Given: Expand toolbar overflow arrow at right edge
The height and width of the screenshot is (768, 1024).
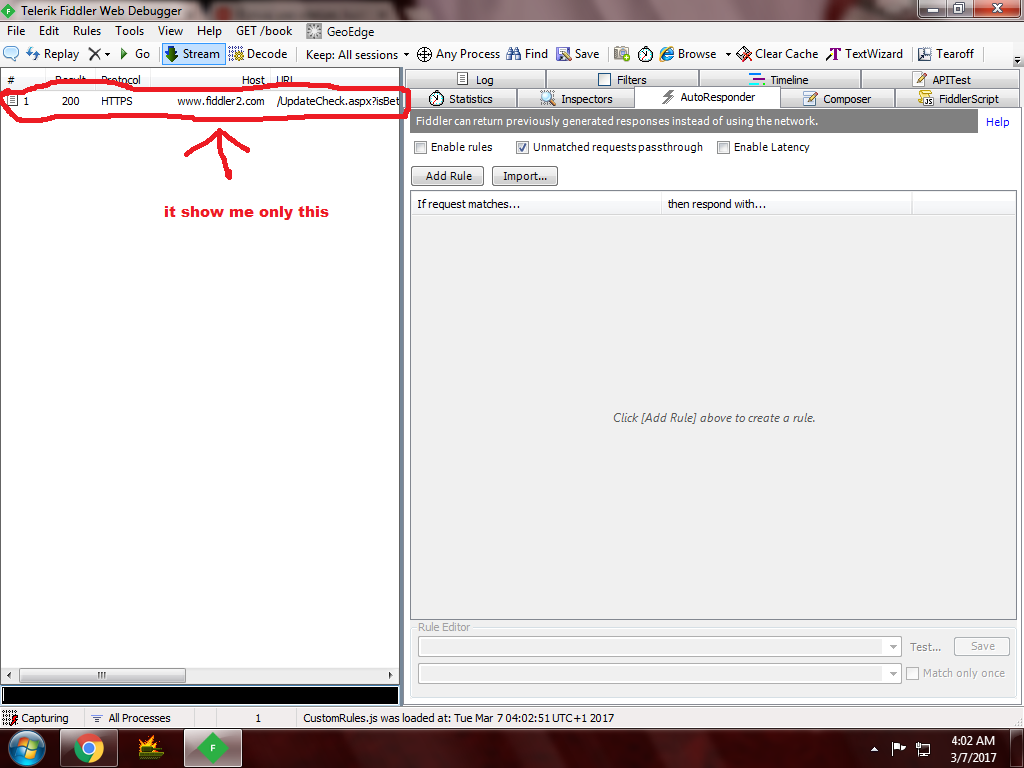Looking at the screenshot, I should coord(1017,60).
